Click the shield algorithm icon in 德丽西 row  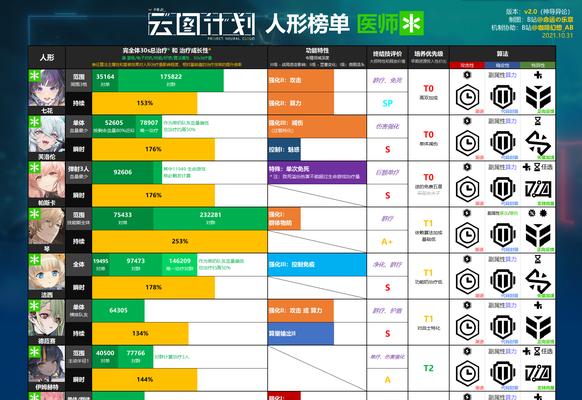pyautogui.click(x=503, y=327)
